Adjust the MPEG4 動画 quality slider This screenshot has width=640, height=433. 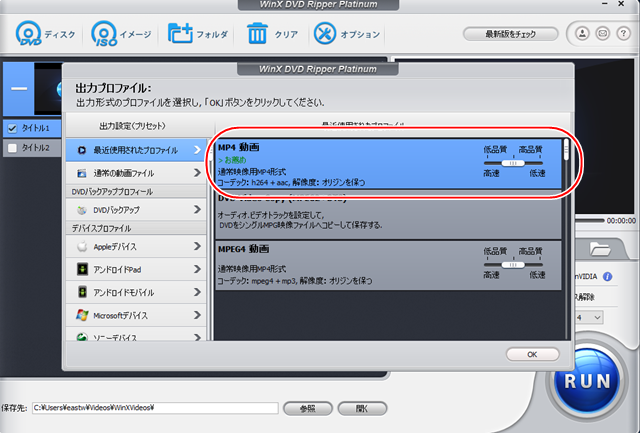click(x=513, y=265)
